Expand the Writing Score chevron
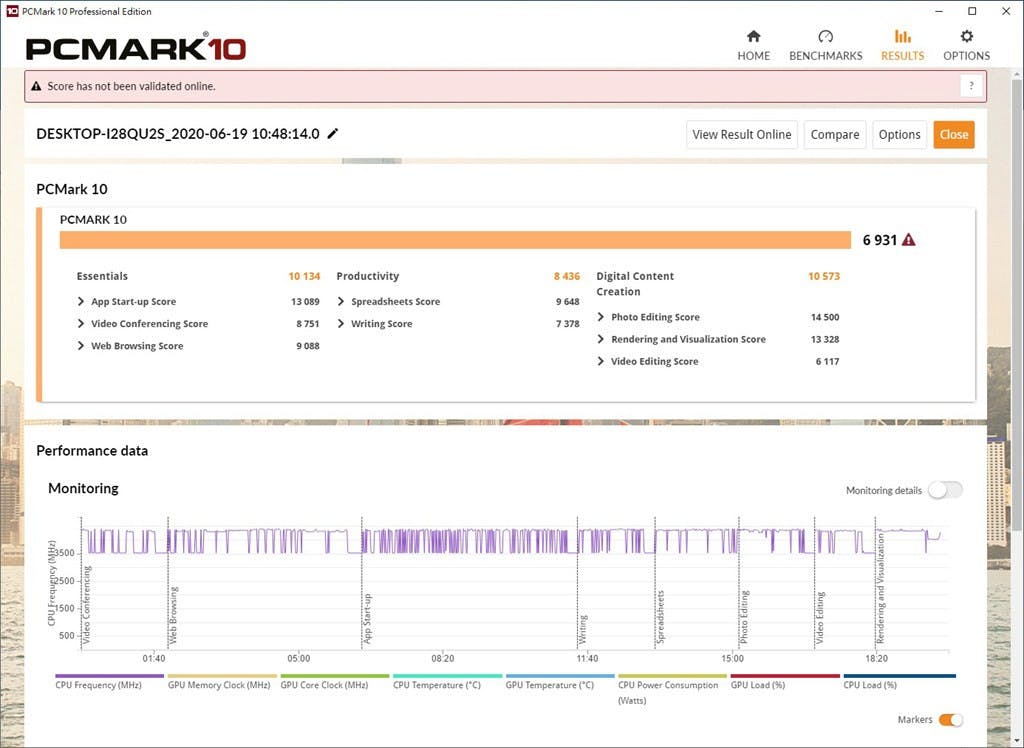The height and width of the screenshot is (748, 1024). point(340,323)
